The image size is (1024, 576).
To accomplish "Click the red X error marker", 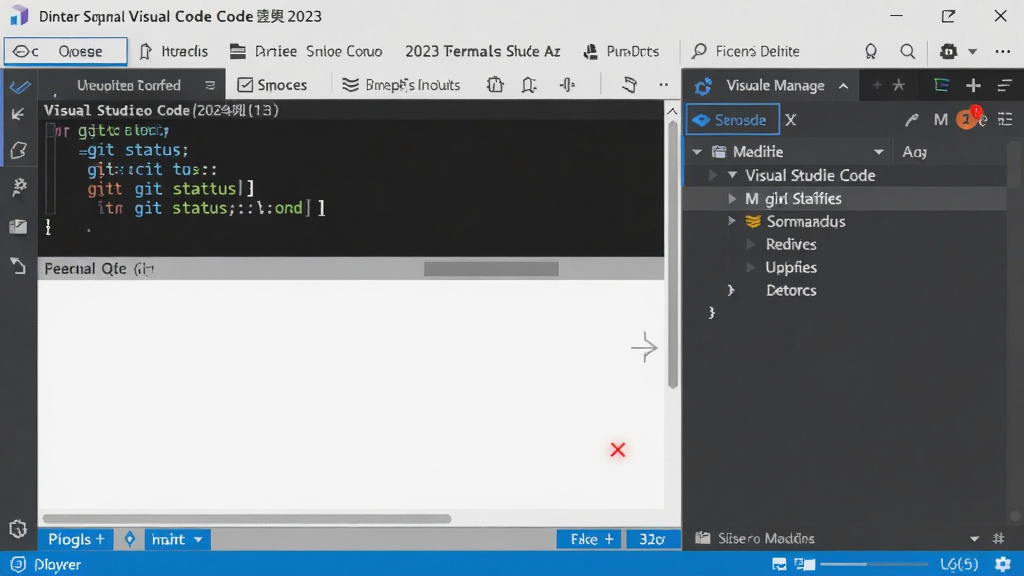I will pyautogui.click(x=618, y=449).
